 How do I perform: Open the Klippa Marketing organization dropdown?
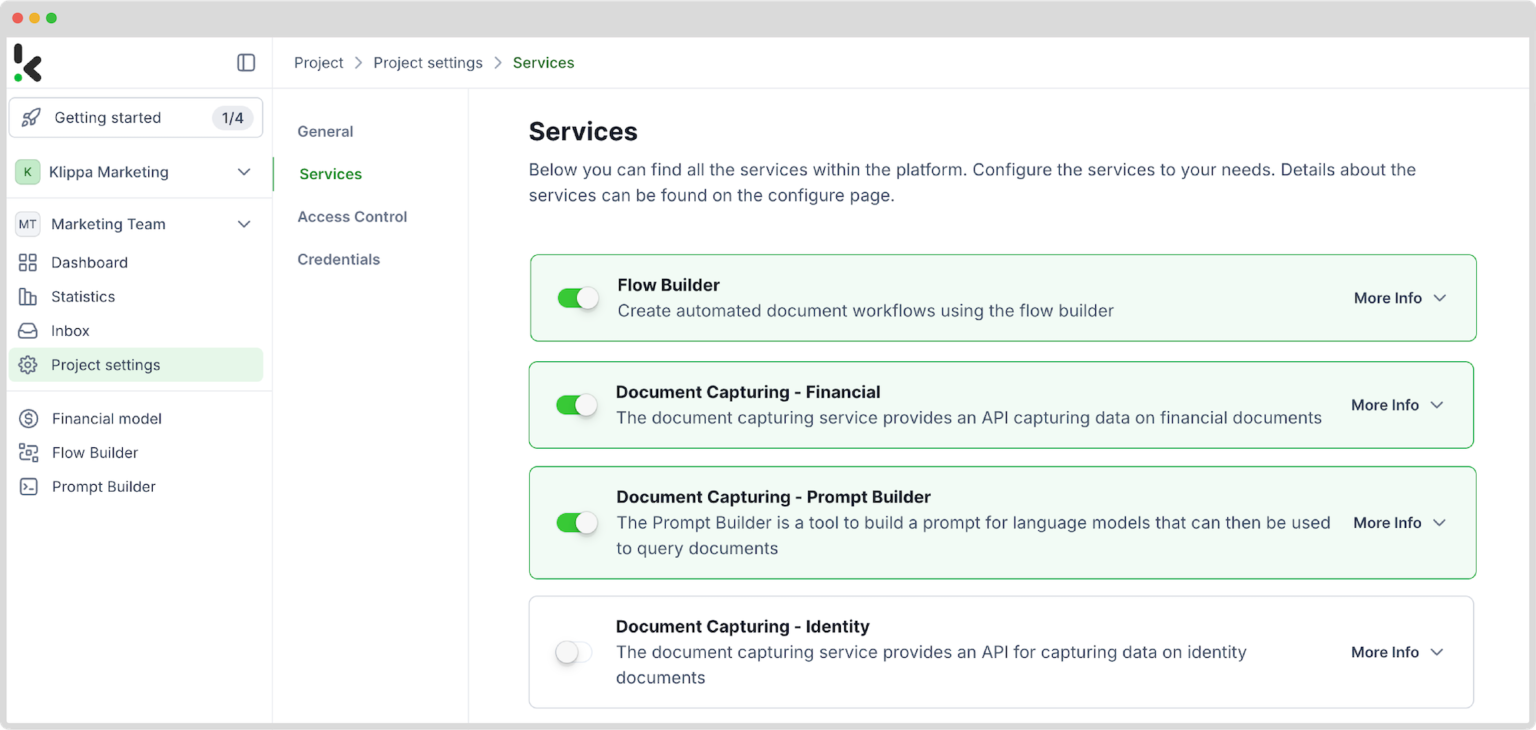pos(243,172)
